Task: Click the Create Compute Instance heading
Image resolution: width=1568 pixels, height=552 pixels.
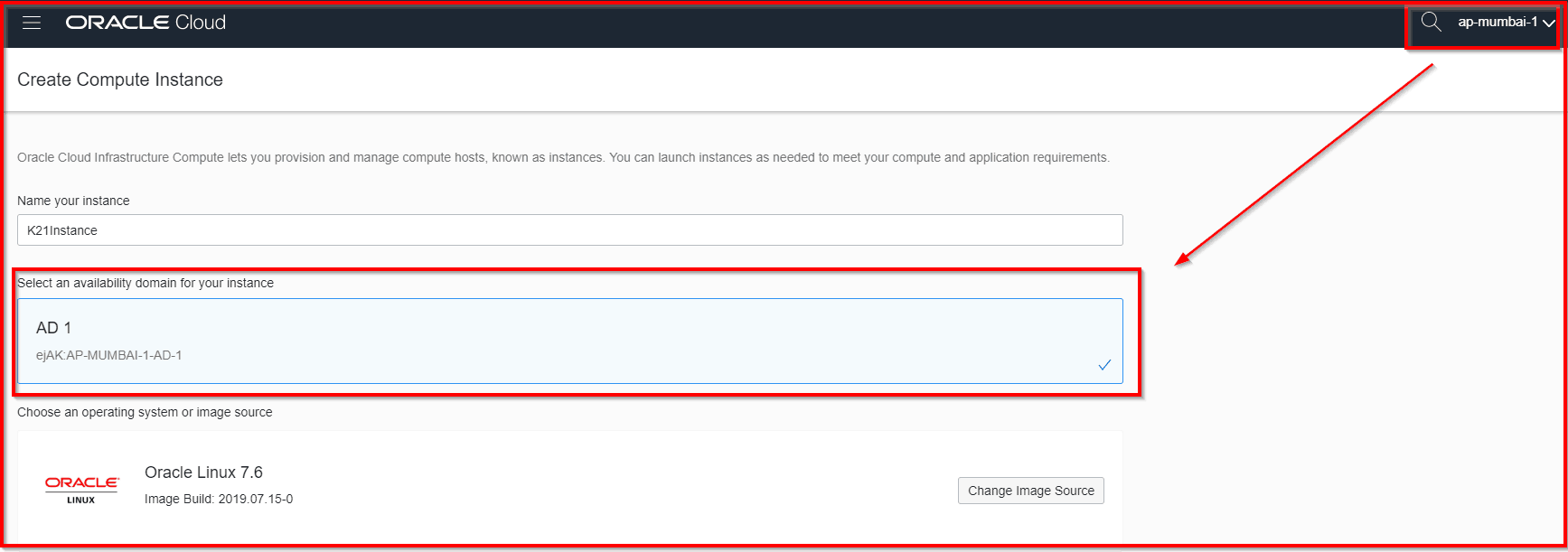Action: [x=120, y=80]
